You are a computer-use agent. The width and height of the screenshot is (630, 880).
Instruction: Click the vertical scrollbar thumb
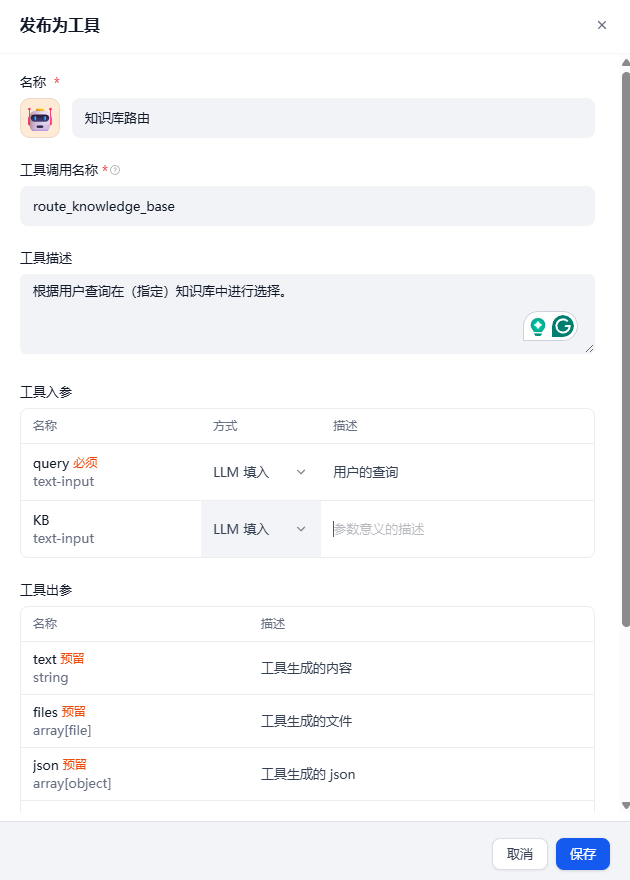625,350
